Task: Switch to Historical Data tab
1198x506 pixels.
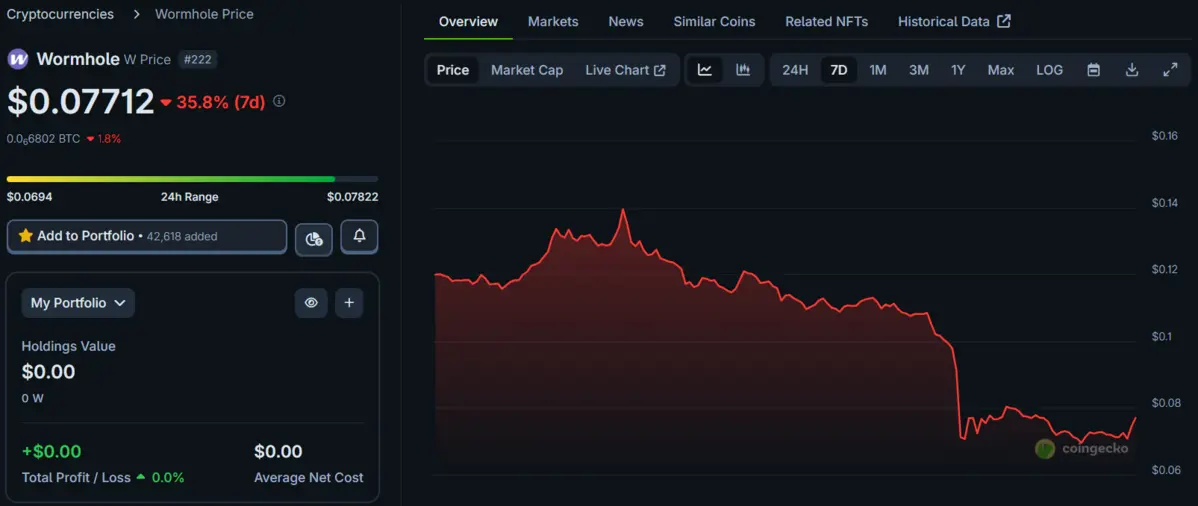Action: click(x=953, y=21)
